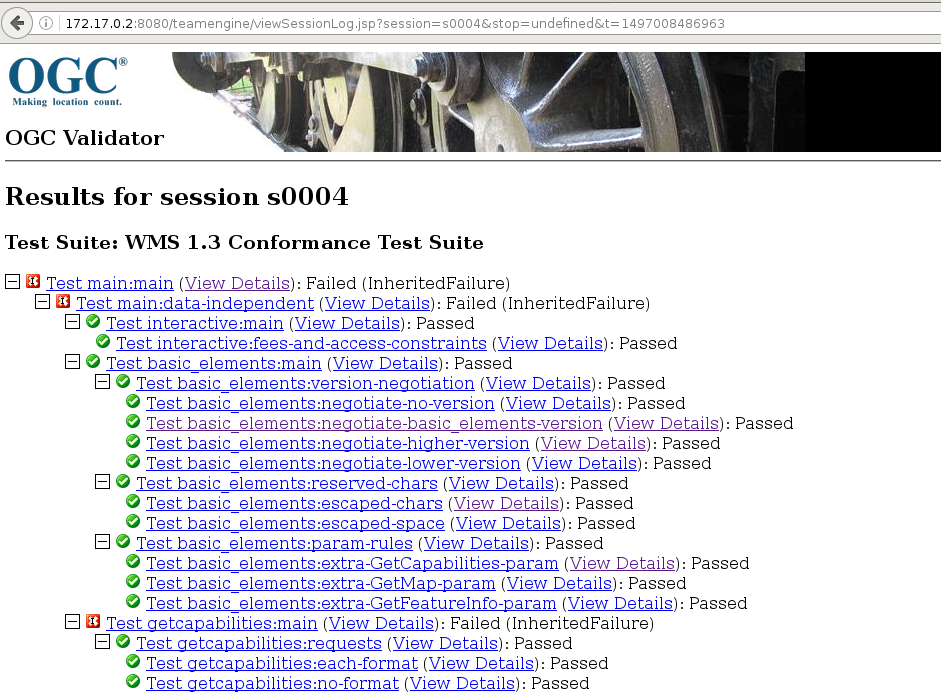Screen dimensions: 941x692
Task: Click the green check for version-negotiation
Action: (x=123, y=381)
